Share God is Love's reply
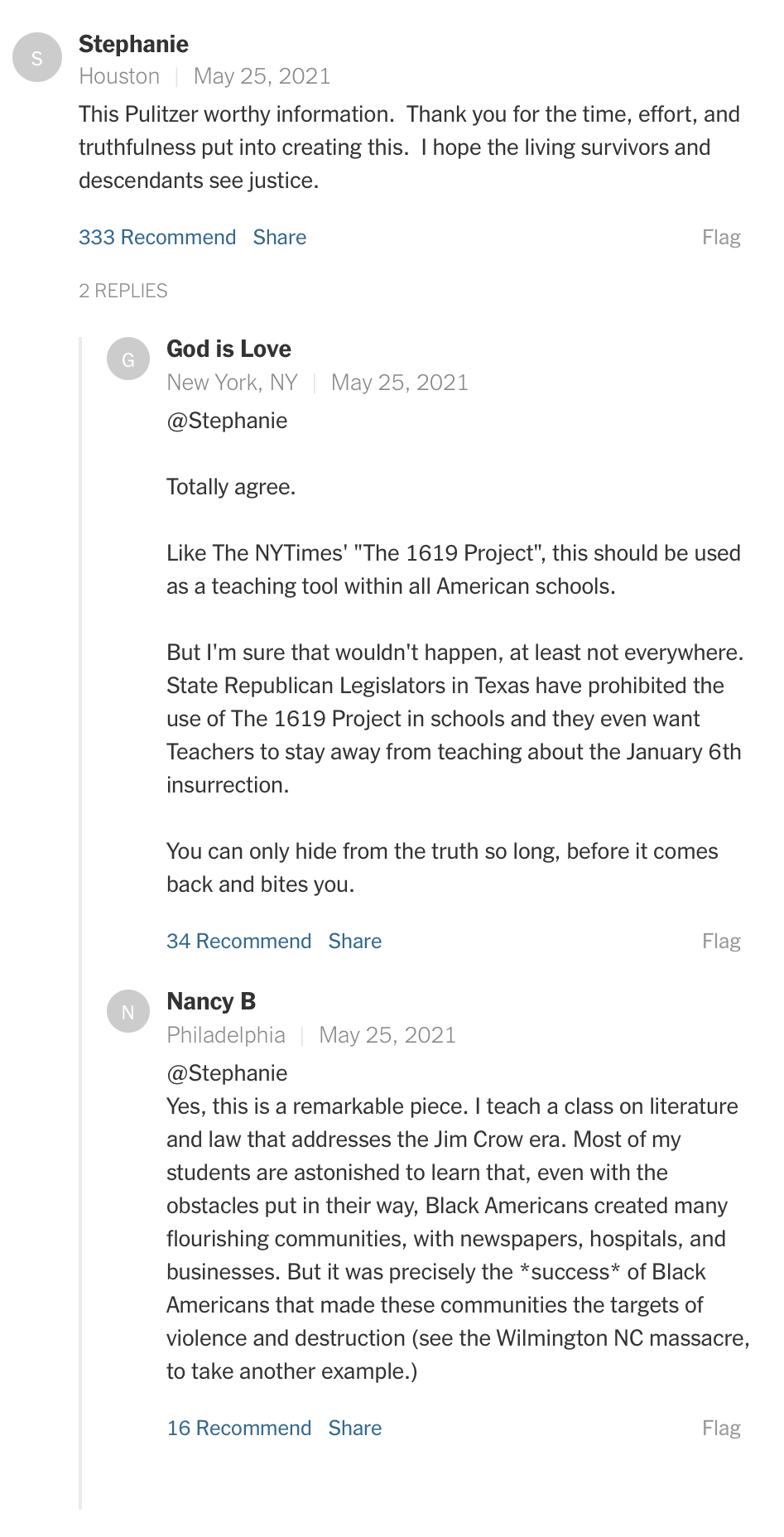Screen dimensions: 784x1537 click(355, 942)
